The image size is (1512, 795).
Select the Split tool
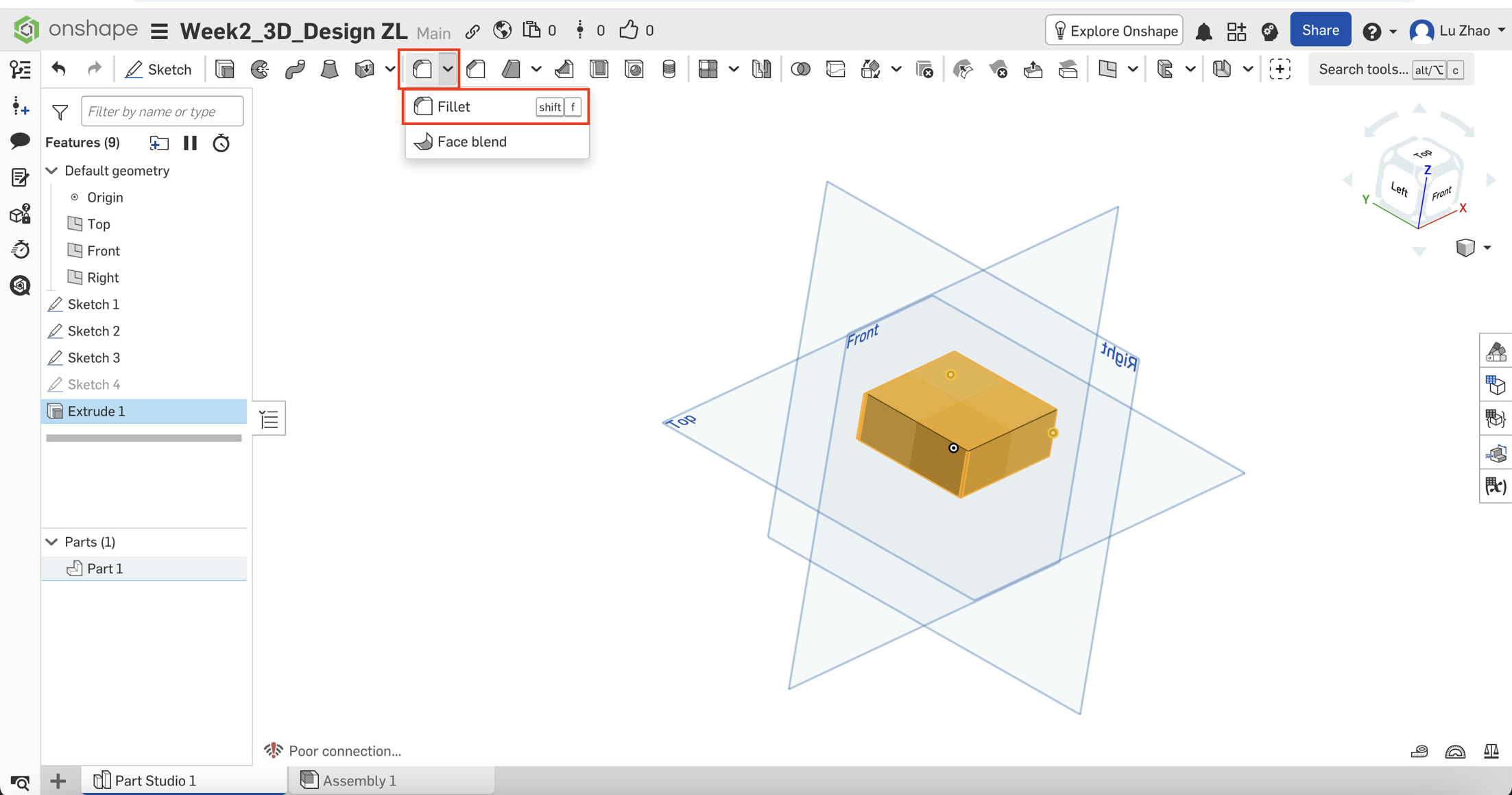(x=836, y=69)
